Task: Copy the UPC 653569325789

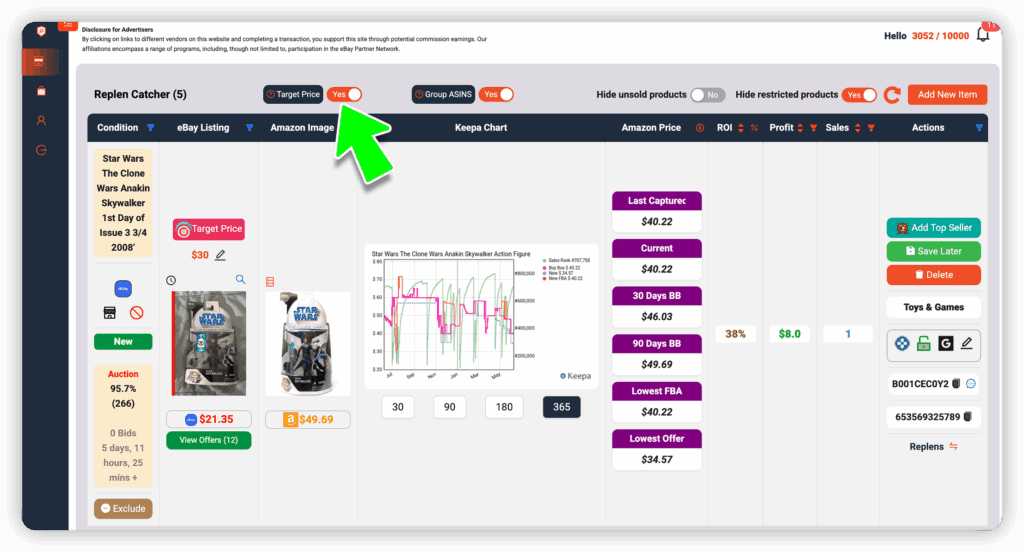Action: tap(968, 416)
